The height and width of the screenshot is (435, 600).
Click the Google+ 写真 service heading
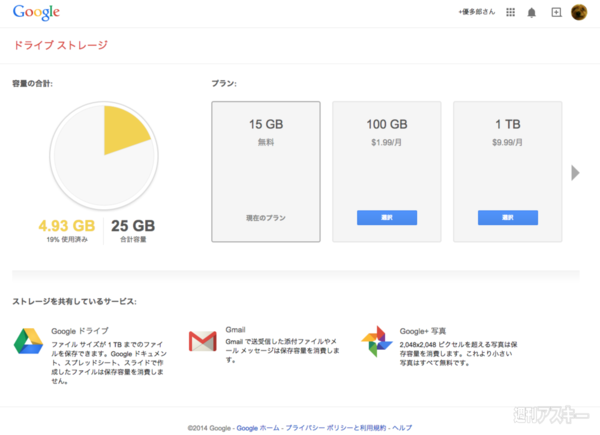[423, 331]
